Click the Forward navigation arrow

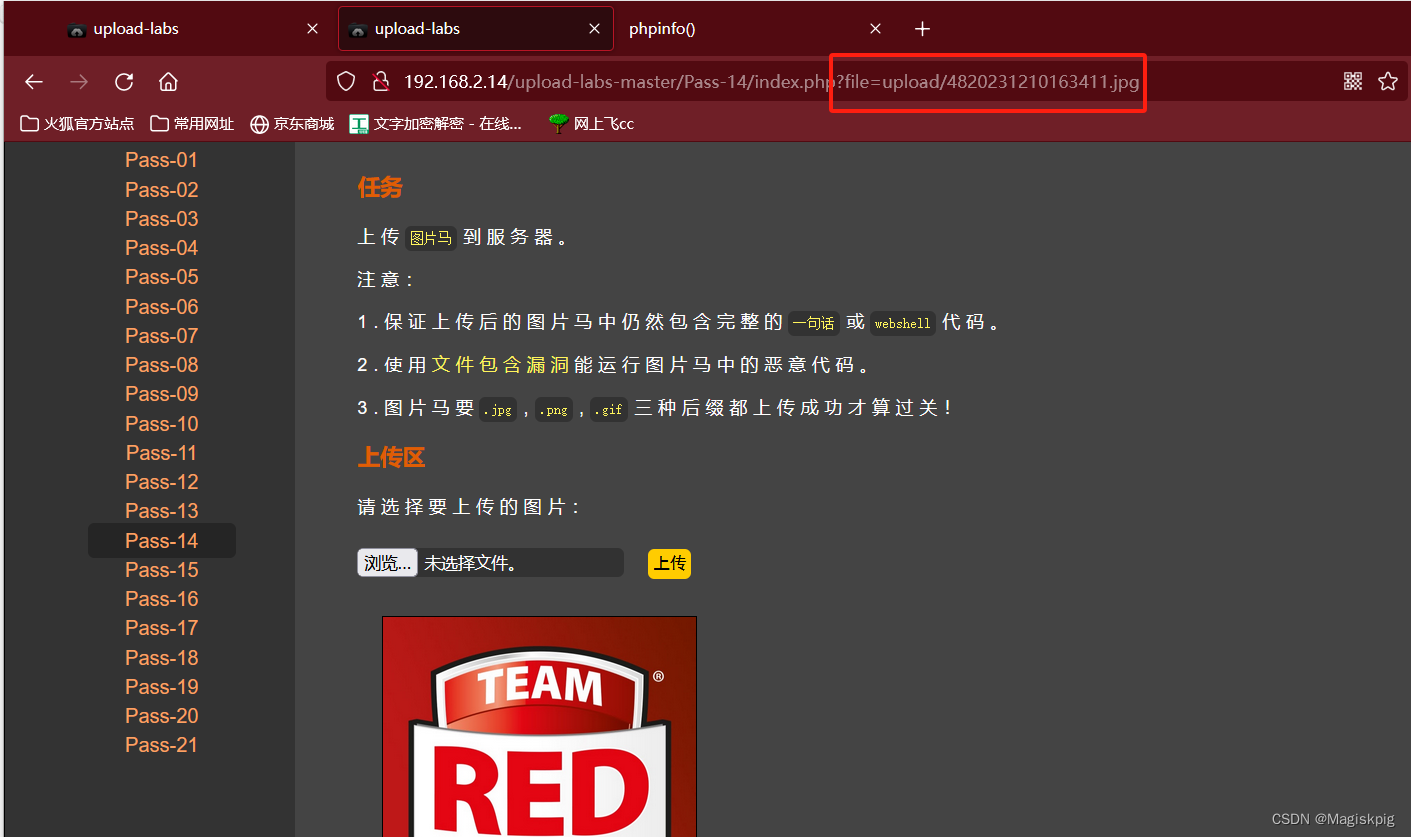78,82
